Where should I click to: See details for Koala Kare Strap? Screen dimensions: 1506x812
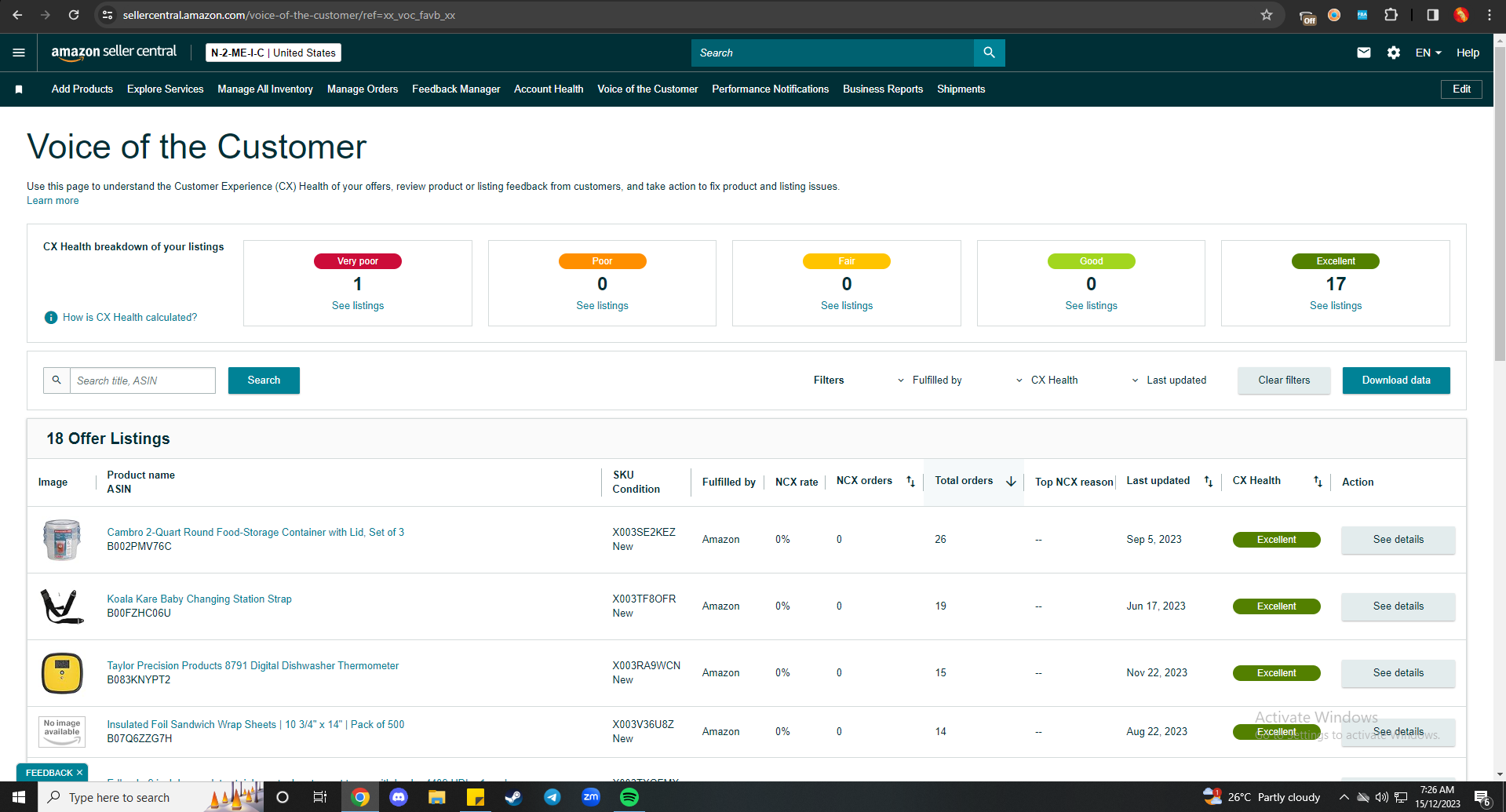click(1398, 606)
